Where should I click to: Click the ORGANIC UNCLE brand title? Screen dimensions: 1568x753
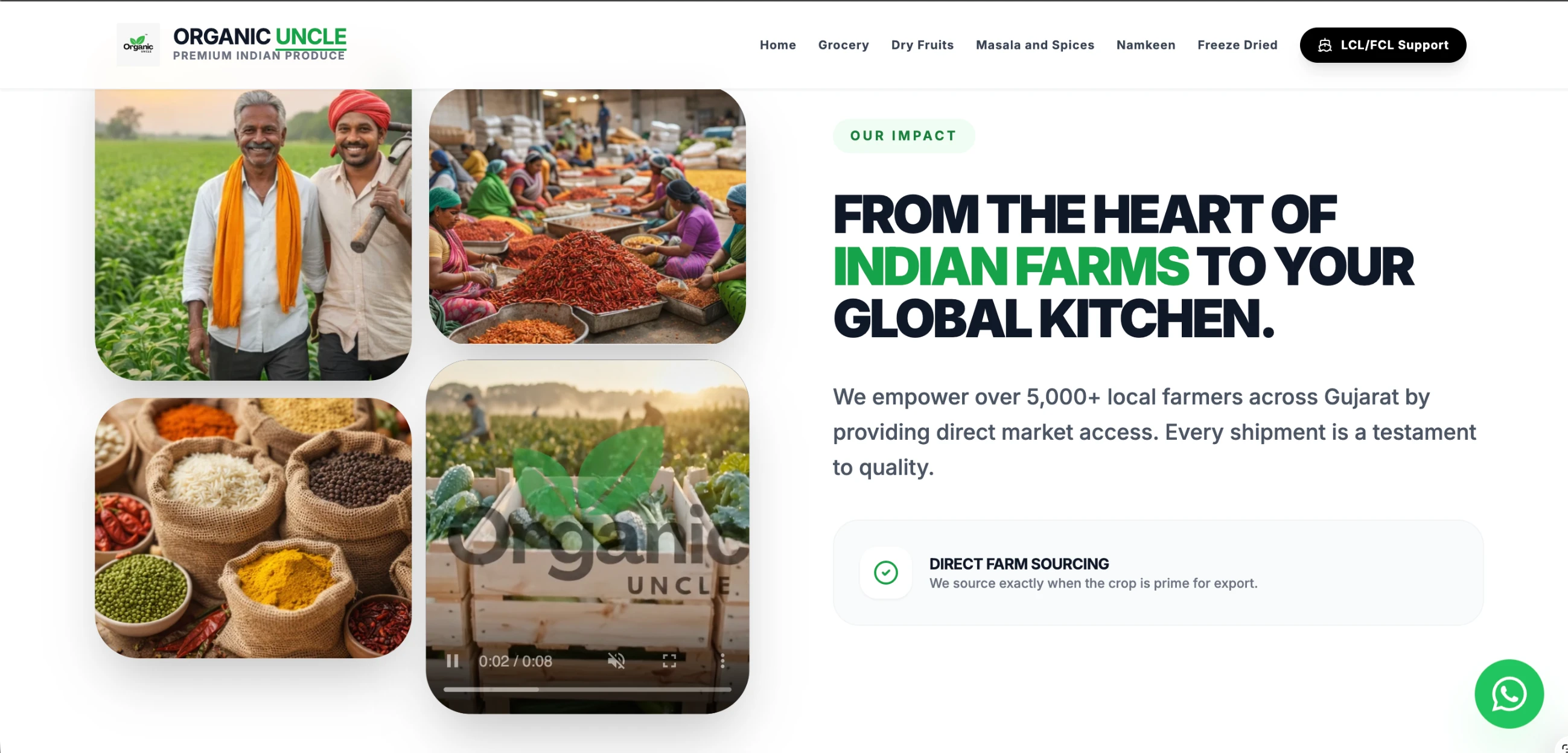pyautogui.click(x=260, y=37)
